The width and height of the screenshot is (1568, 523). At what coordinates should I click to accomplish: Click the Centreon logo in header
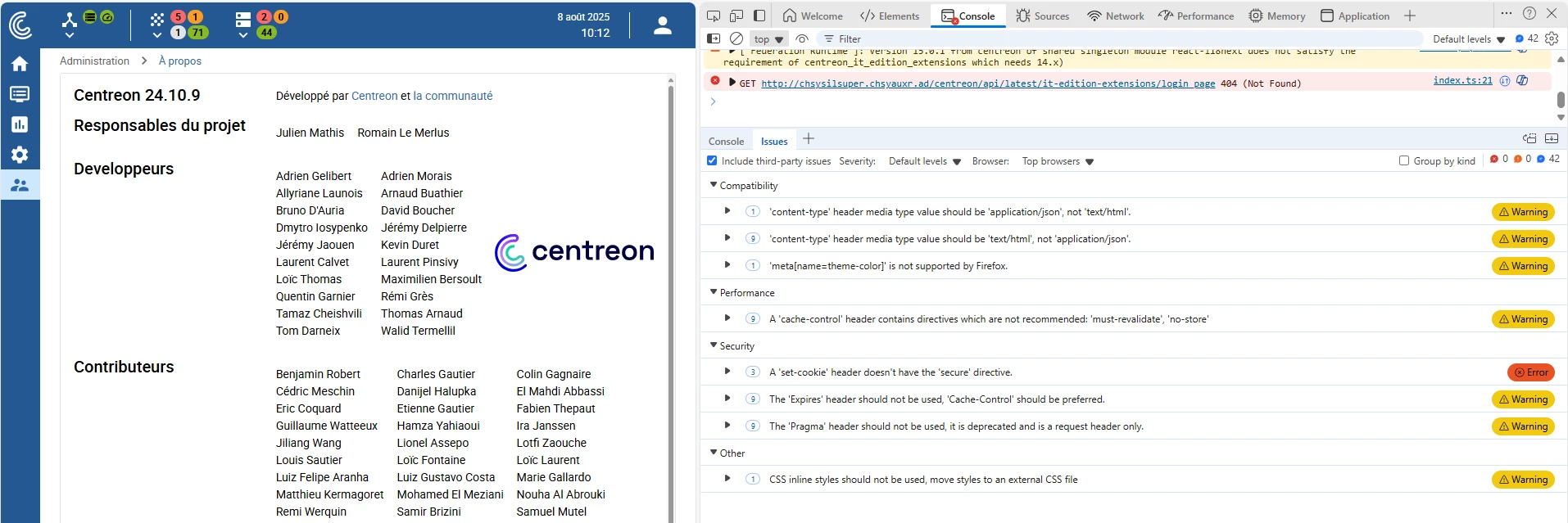coord(20,25)
